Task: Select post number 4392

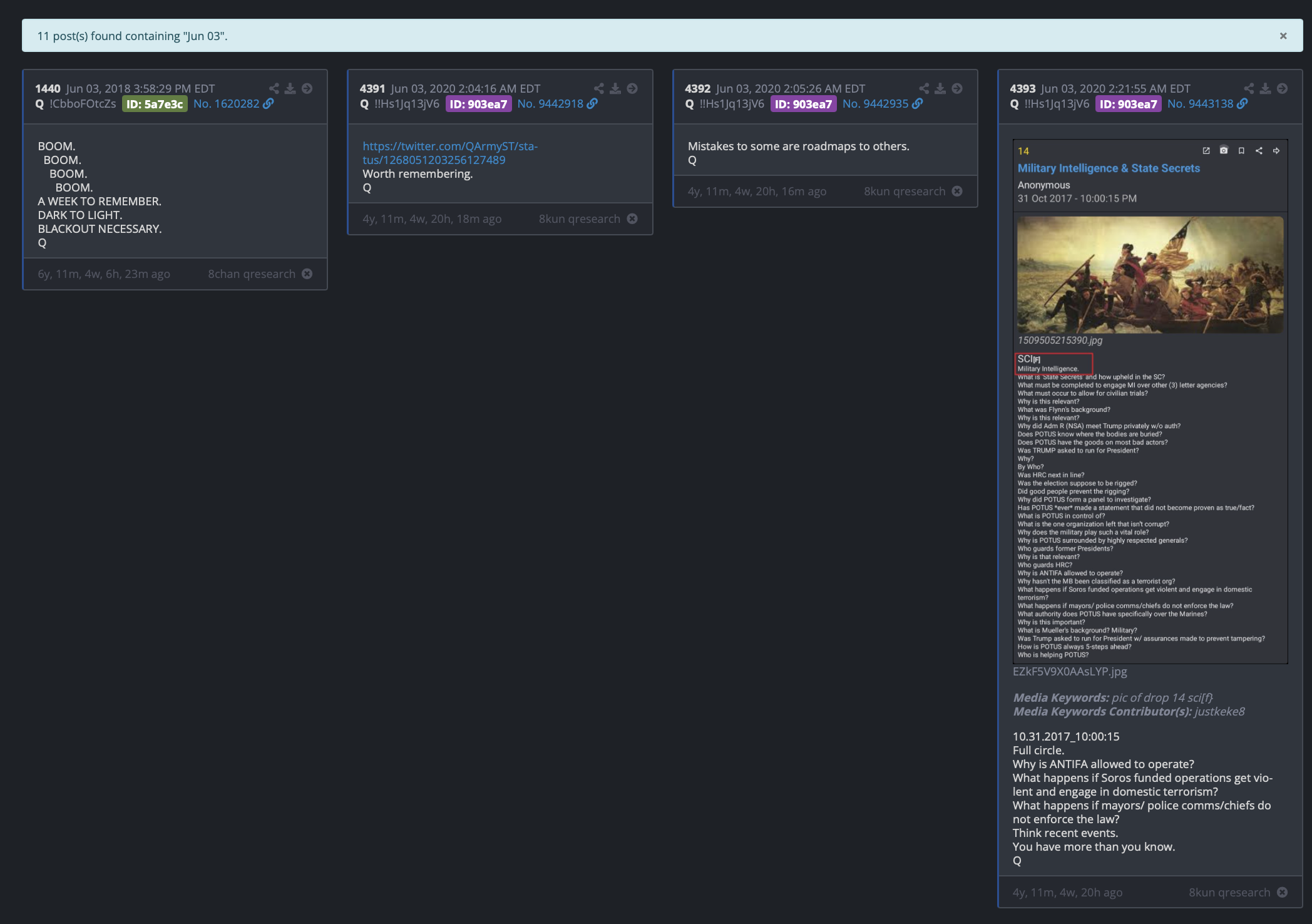Action: tap(697, 89)
